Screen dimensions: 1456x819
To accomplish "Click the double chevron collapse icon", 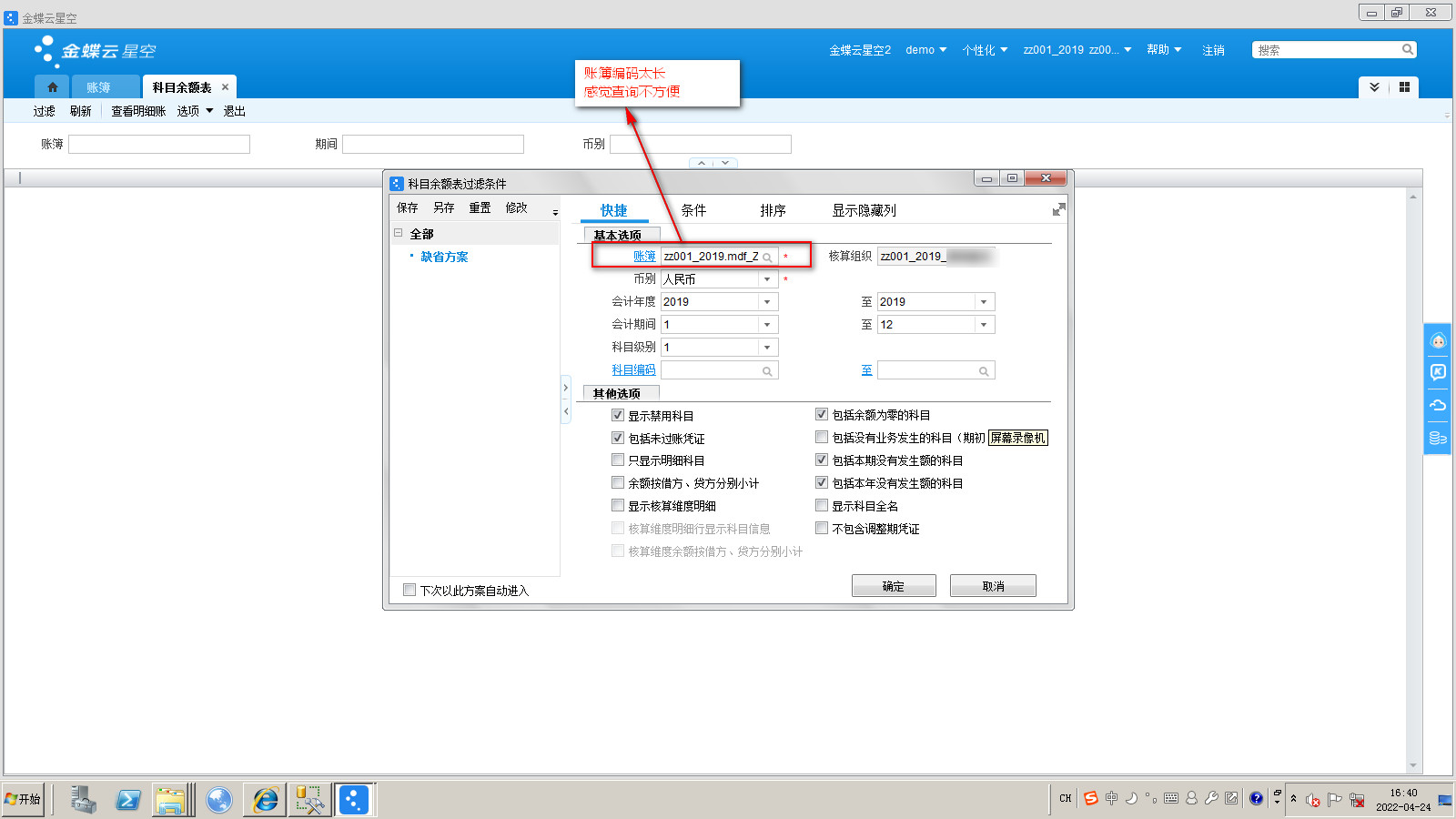I will (1374, 87).
